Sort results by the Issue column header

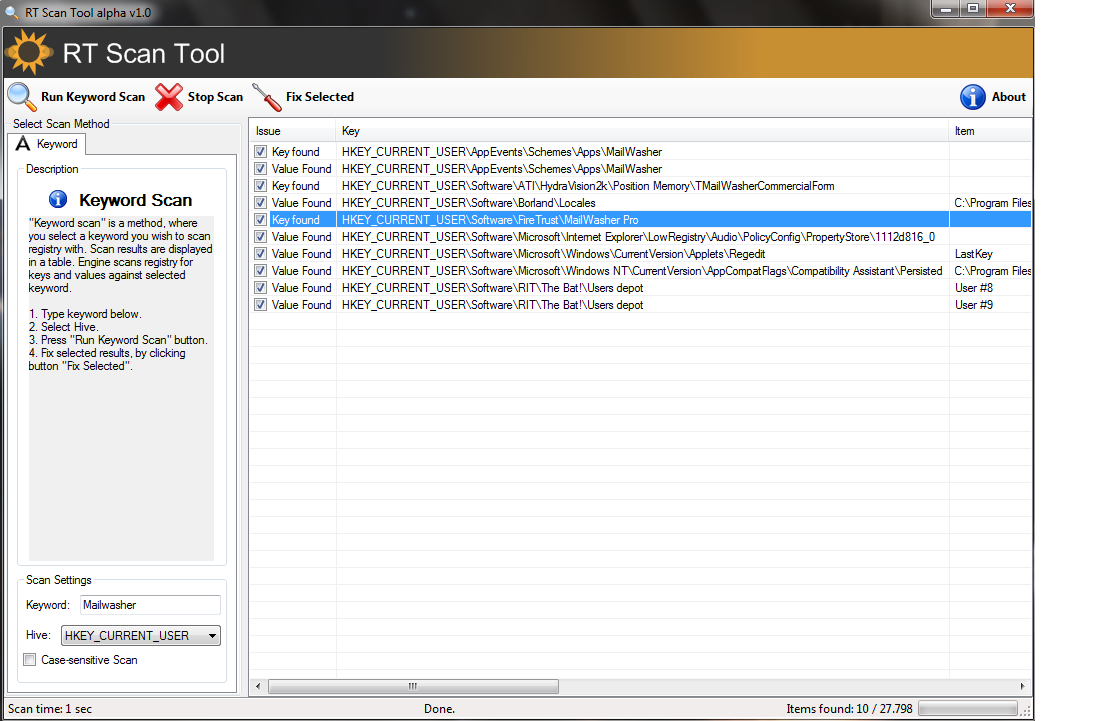[293, 131]
